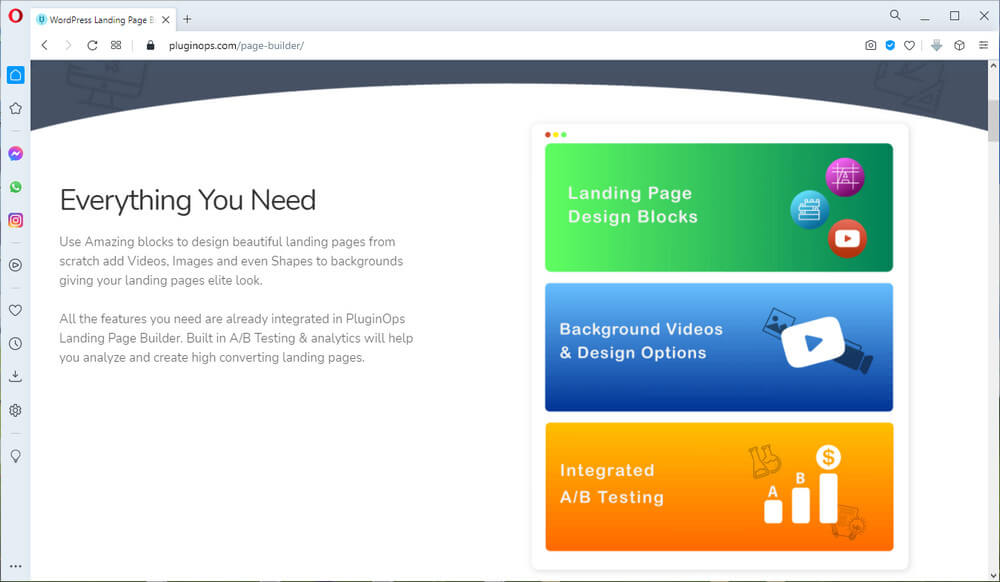Maximize the Opera window
This screenshot has height=582, width=1000.
coord(954,16)
